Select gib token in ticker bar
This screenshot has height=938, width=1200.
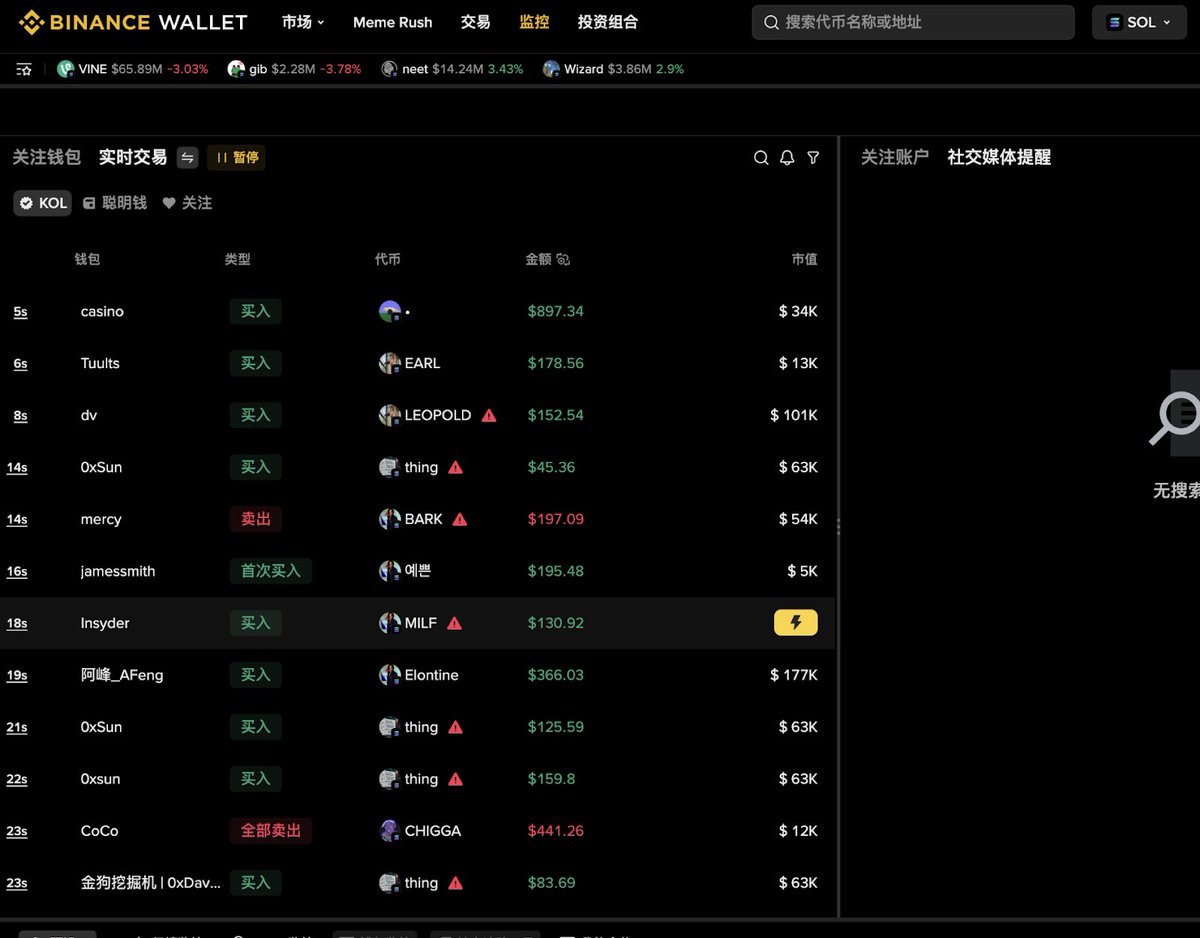pos(294,69)
